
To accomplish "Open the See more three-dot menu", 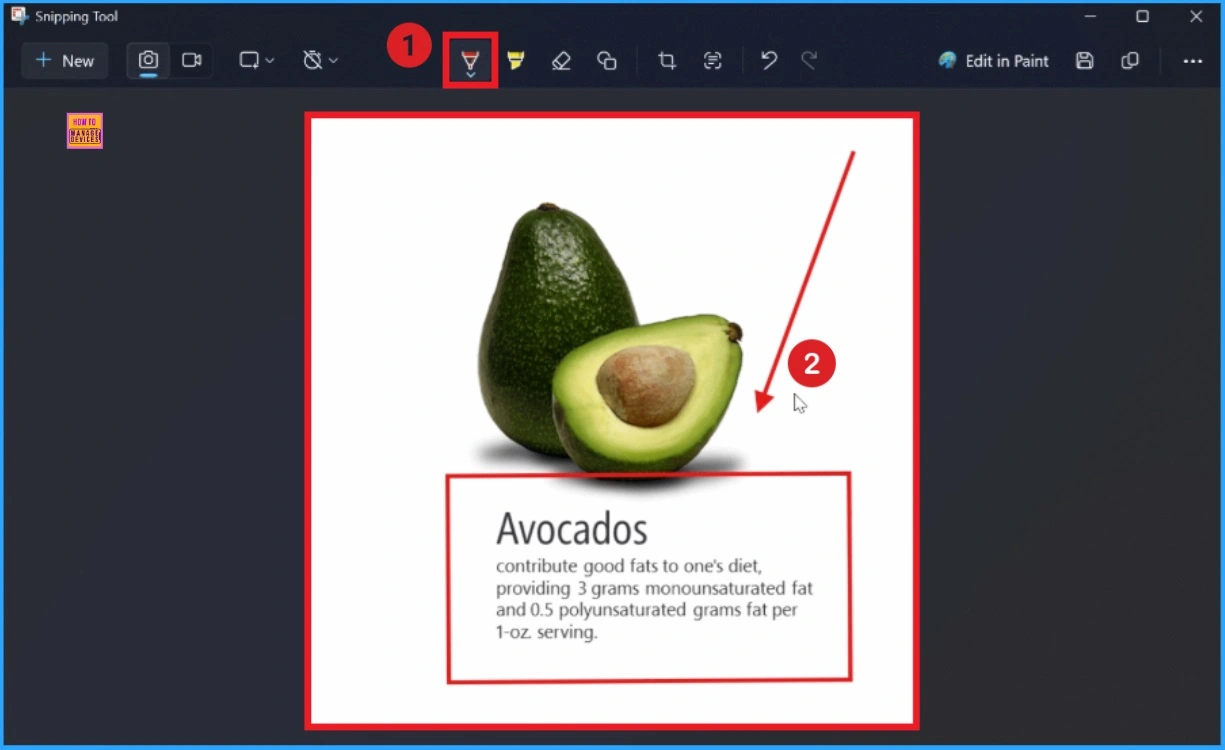I will (1192, 61).
